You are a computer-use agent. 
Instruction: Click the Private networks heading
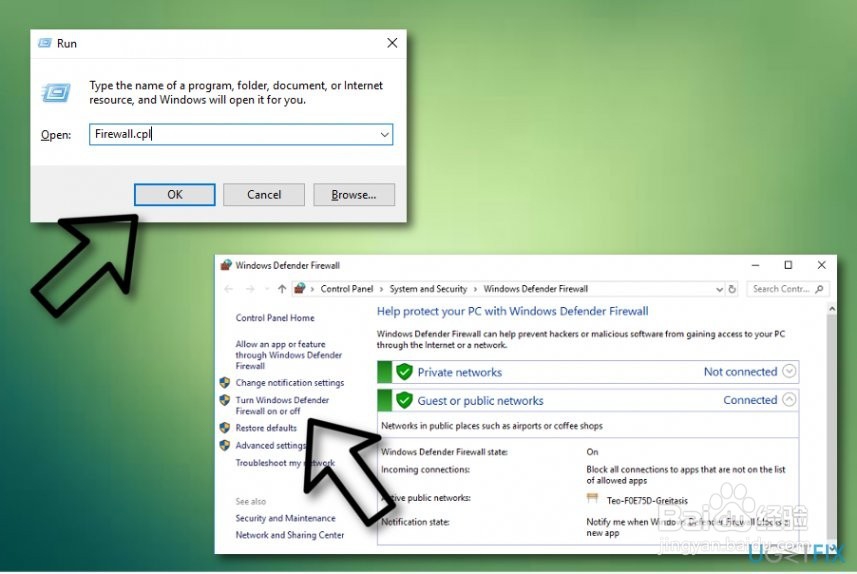[x=460, y=372]
